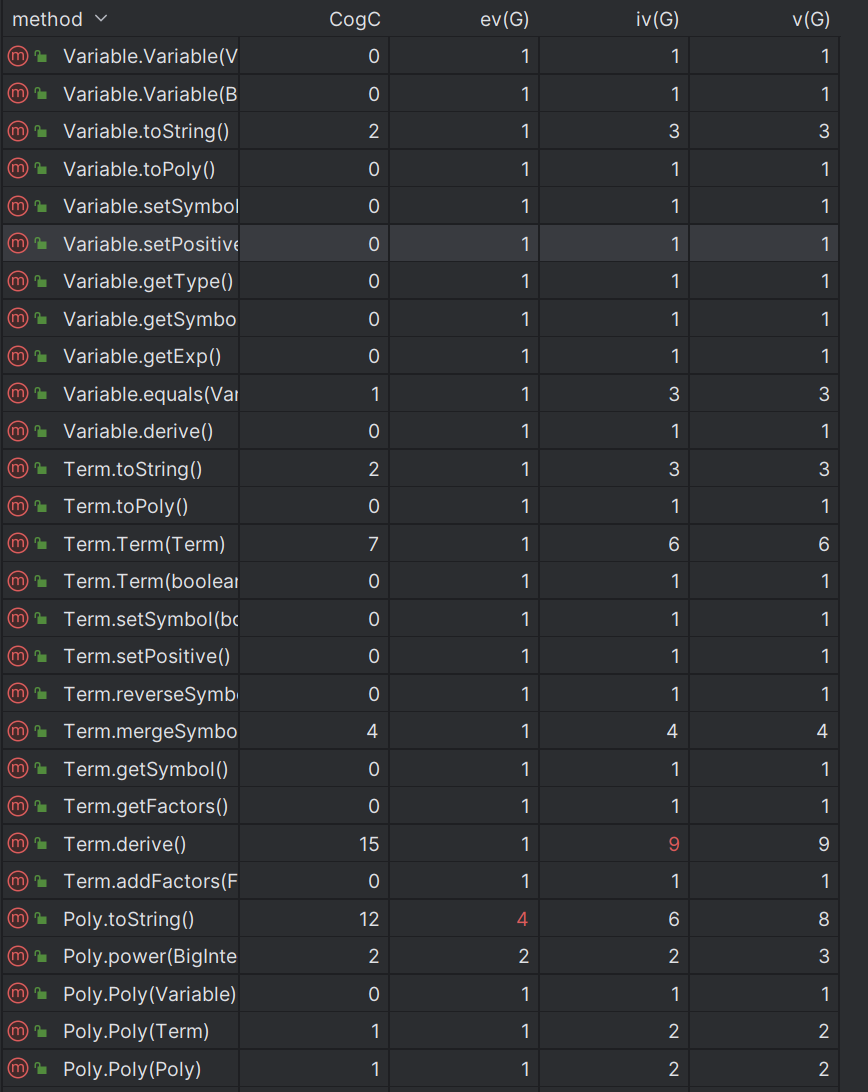Select the Poly.power(BigInte row
868x1092 pixels.
click(420, 956)
